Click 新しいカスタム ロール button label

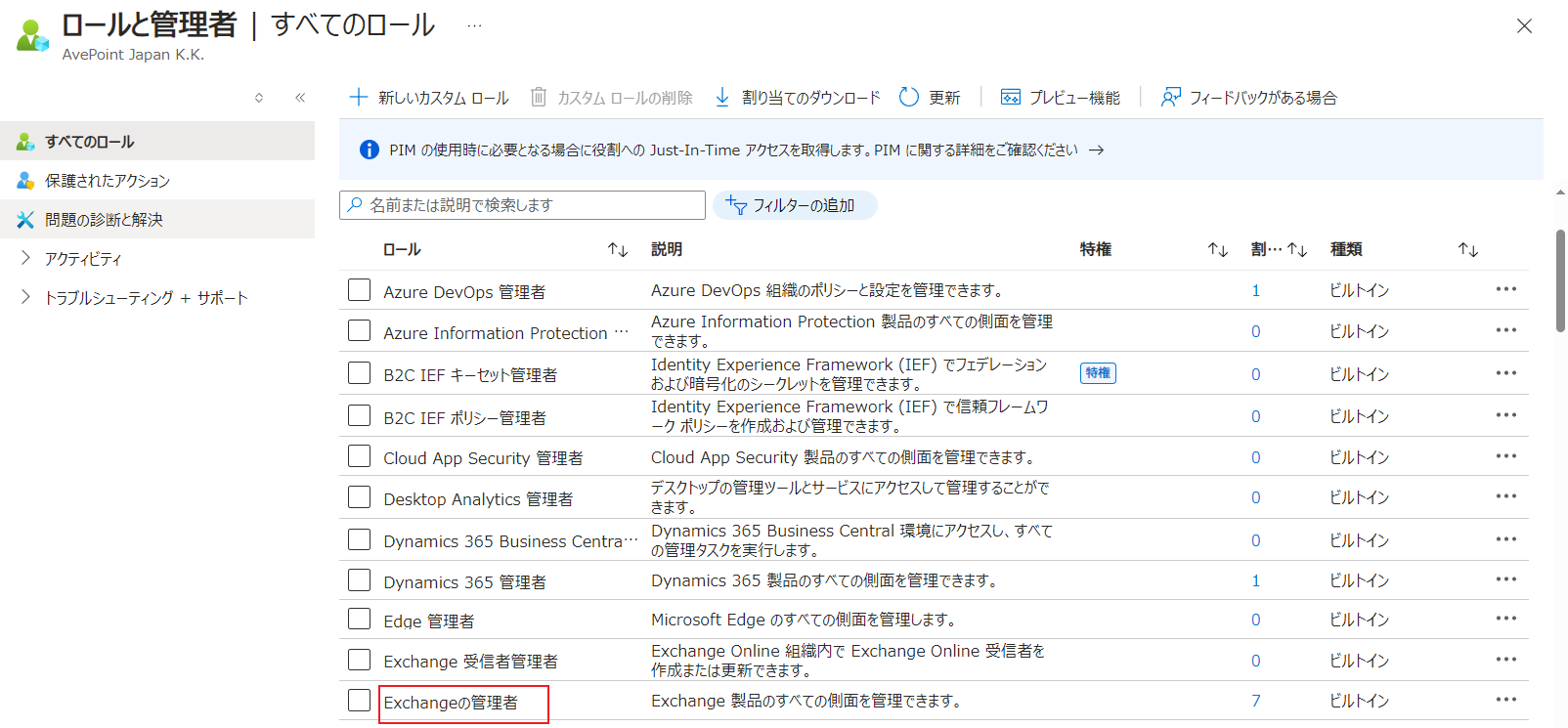[x=443, y=98]
